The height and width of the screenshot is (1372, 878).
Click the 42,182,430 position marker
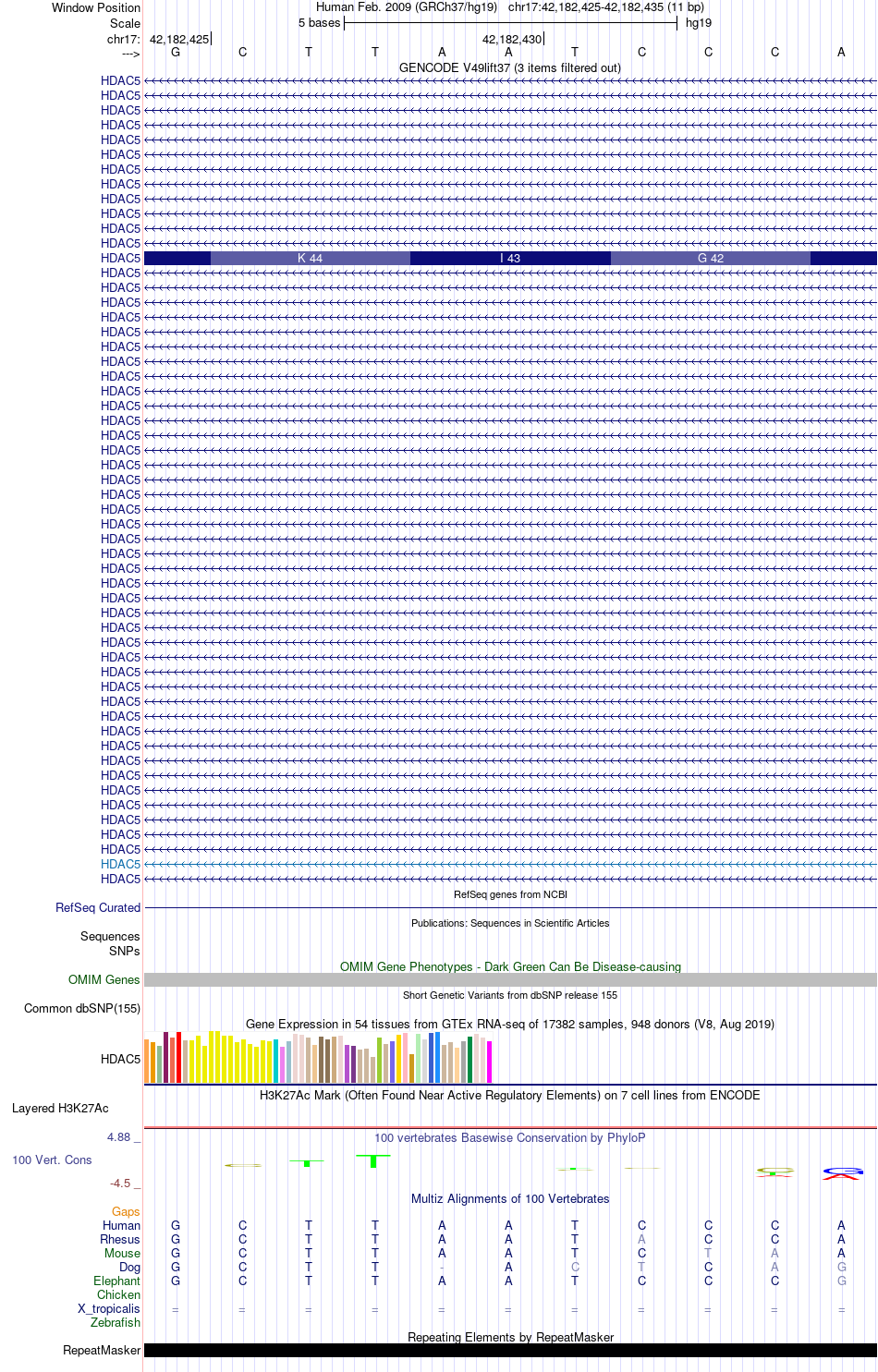click(x=512, y=40)
